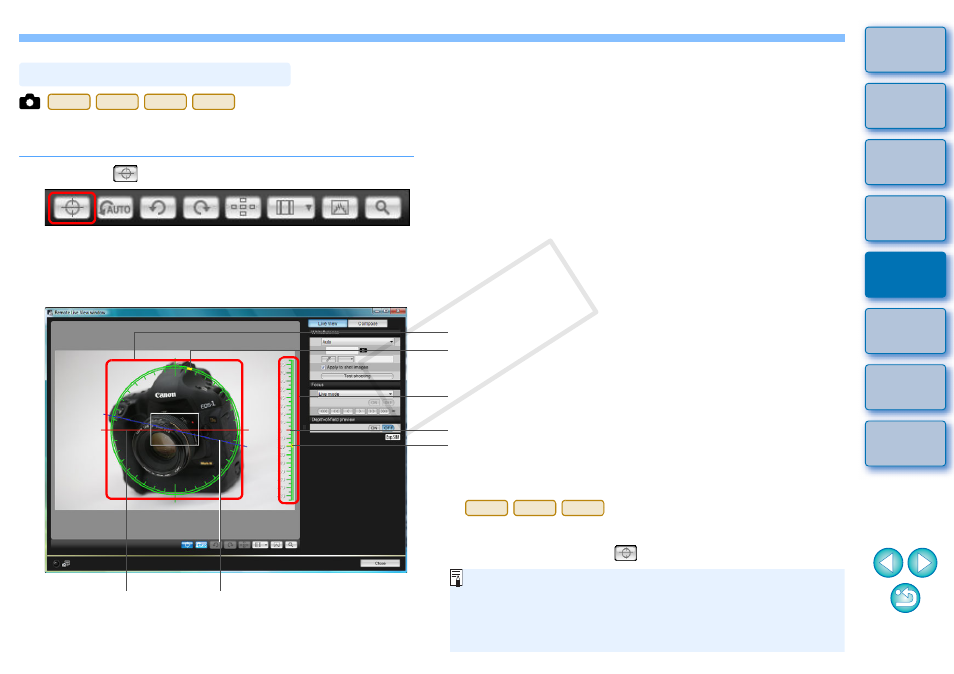Open the Focus Live mode dropdown
The image size is (954, 674).
[355, 394]
